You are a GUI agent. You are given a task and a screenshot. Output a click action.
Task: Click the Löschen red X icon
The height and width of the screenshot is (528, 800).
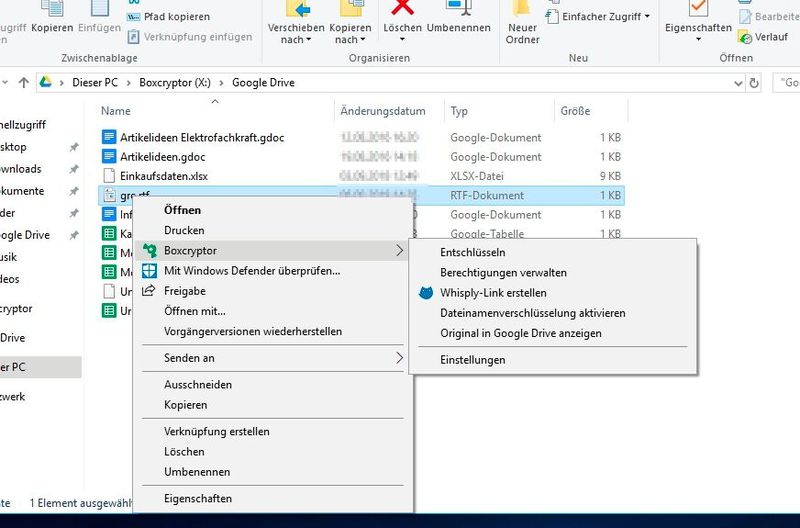pos(402,7)
